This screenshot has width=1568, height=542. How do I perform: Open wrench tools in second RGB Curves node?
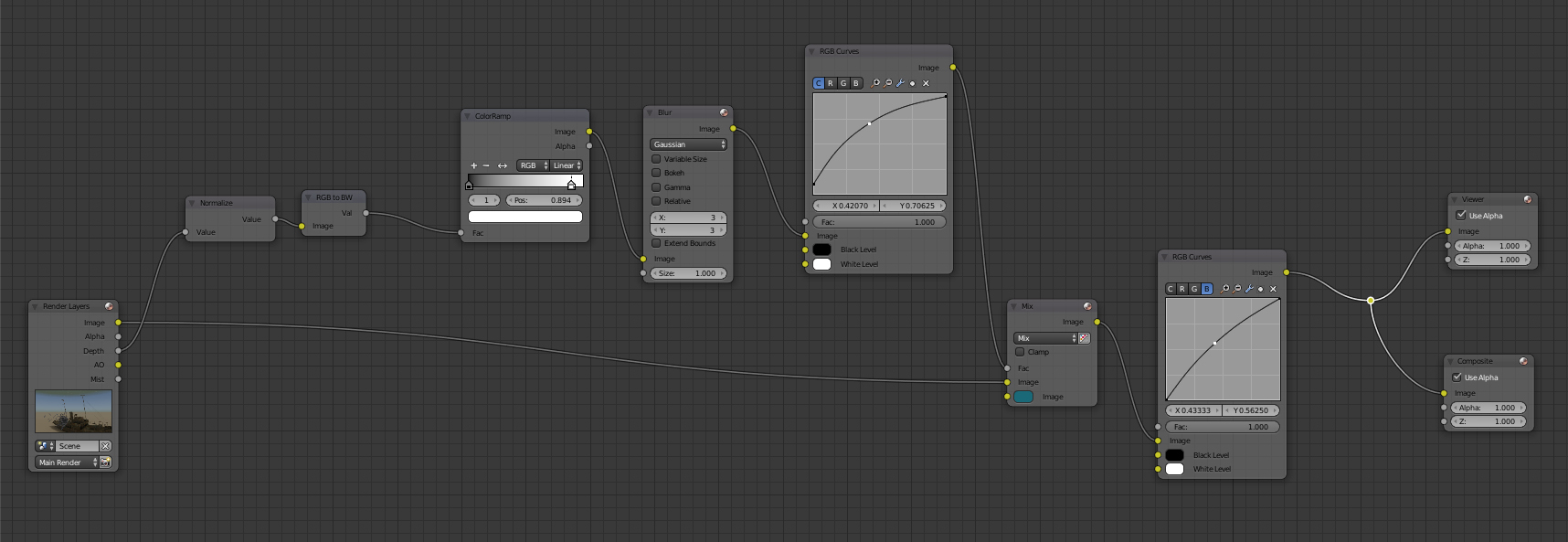tap(1249, 289)
